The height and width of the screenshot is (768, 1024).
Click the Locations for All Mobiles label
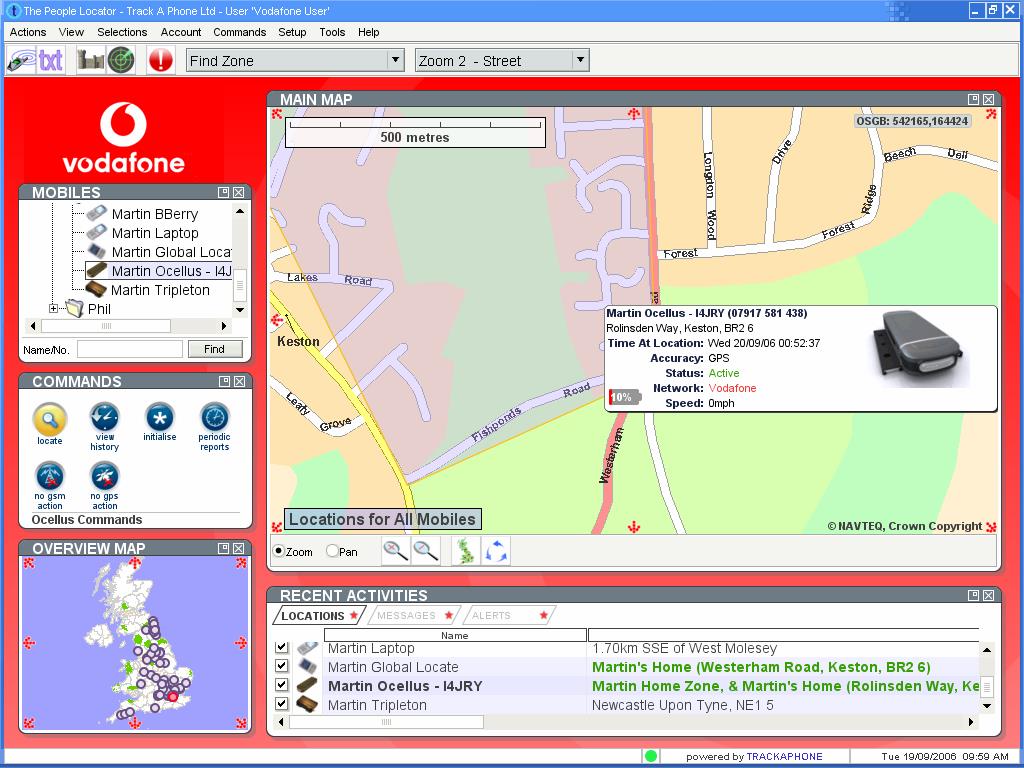pos(383,519)
